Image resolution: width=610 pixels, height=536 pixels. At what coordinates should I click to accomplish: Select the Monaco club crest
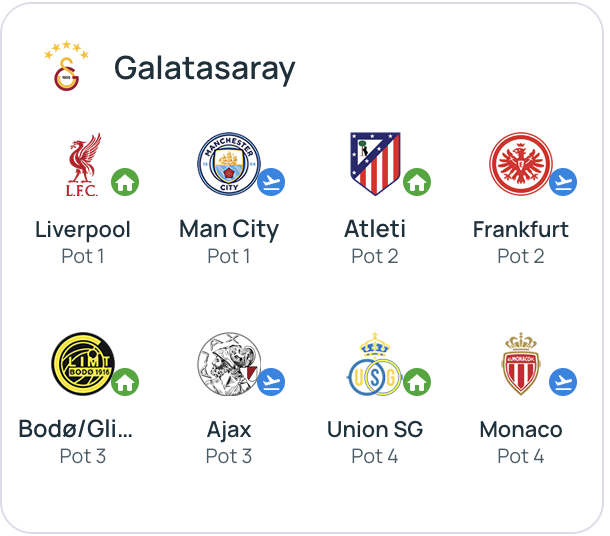[520, 364]
